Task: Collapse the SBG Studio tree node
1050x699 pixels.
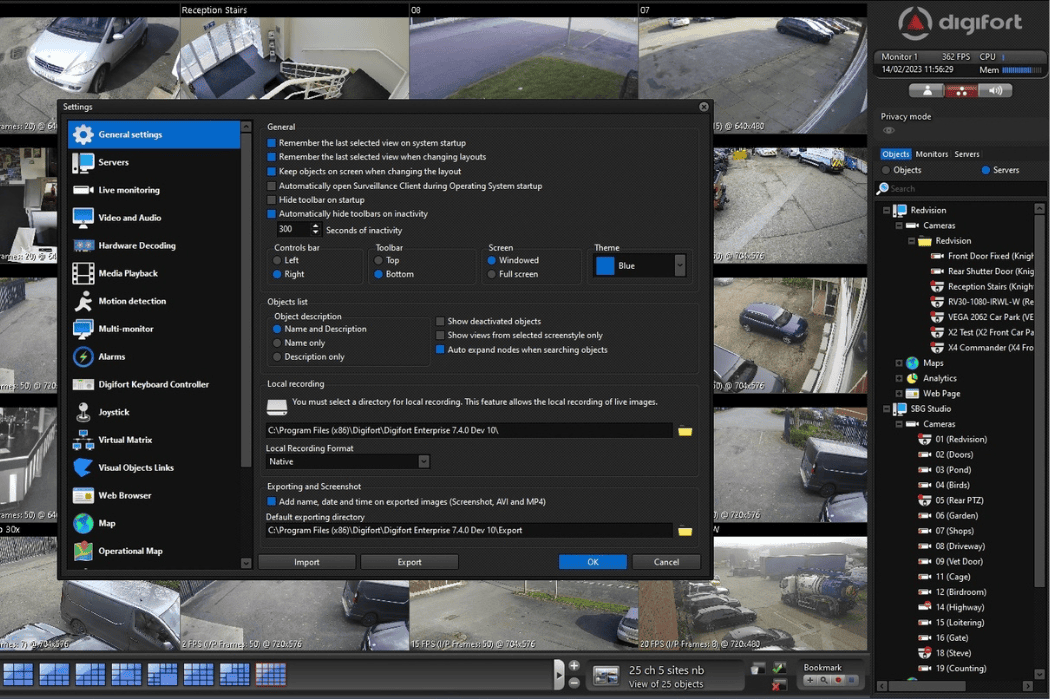Action: pyautogui.click(x=886, y=409)
